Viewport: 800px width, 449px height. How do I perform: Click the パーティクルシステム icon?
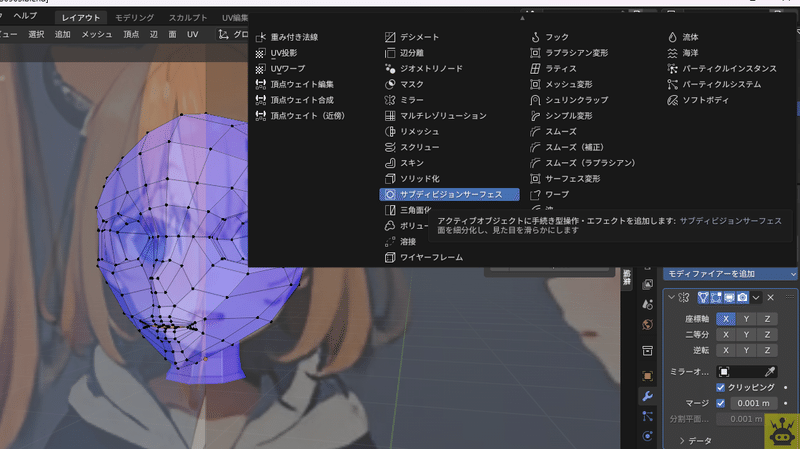coord(672,84)
